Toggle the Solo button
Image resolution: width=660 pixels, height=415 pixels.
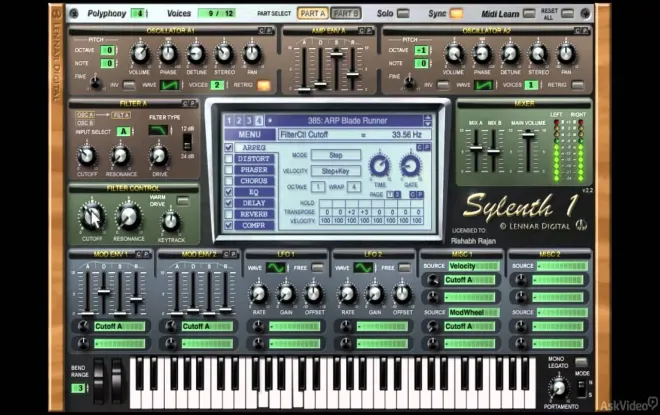pyautogui.click(x=403, y=13)
